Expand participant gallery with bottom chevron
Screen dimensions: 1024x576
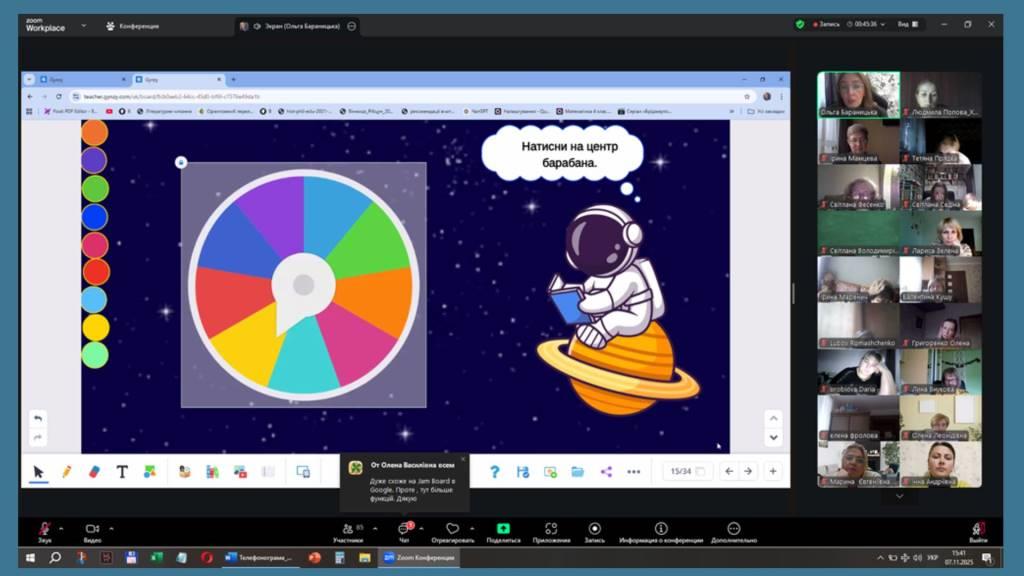(899, 496)
